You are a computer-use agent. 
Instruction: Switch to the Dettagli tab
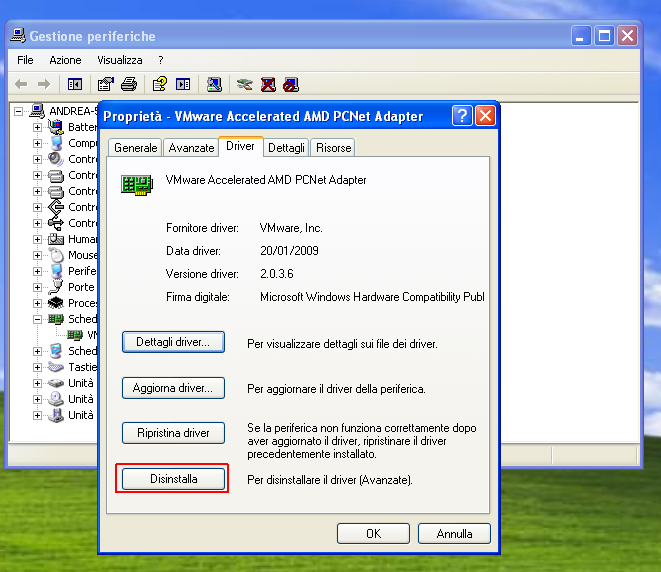click(286, 148)
